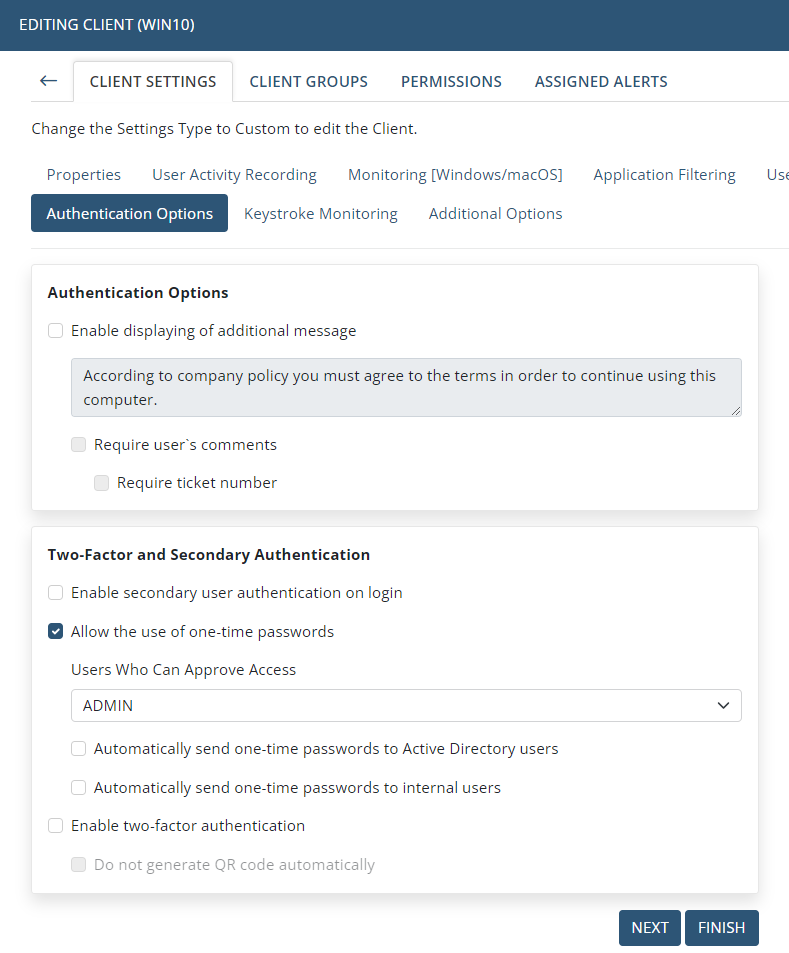
Task: Go to User Activity Recording section
Action: tap(234, 175)
